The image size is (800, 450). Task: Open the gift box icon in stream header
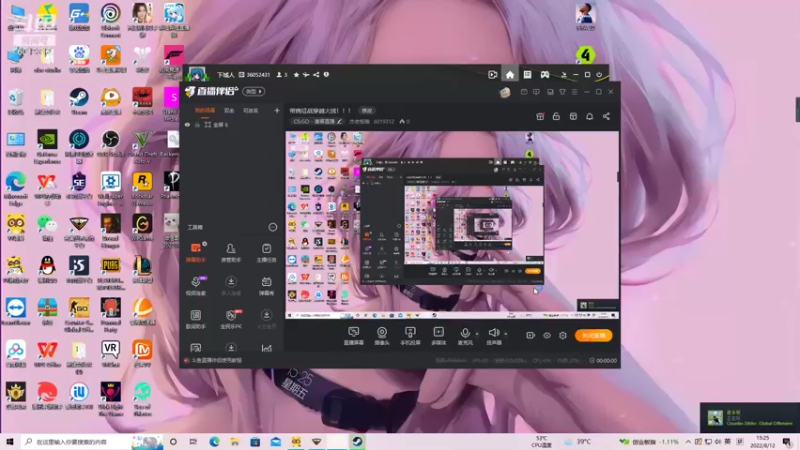540,116
